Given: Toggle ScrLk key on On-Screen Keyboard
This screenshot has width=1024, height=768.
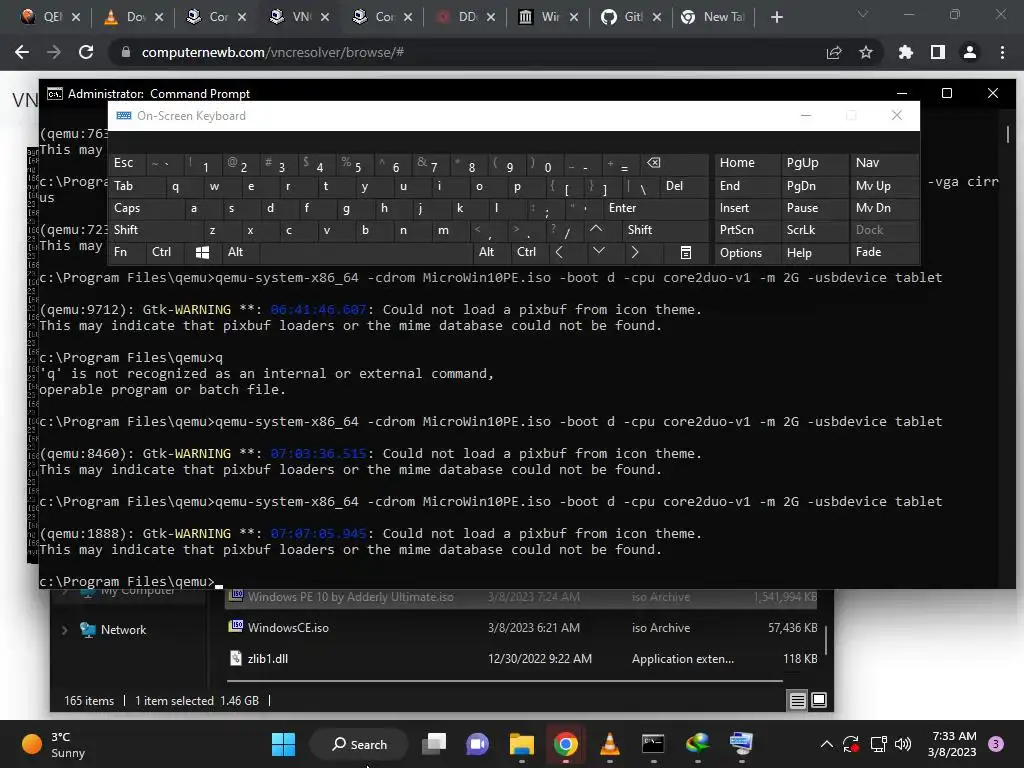Looking at the screenshot, I should coord(813,230).
